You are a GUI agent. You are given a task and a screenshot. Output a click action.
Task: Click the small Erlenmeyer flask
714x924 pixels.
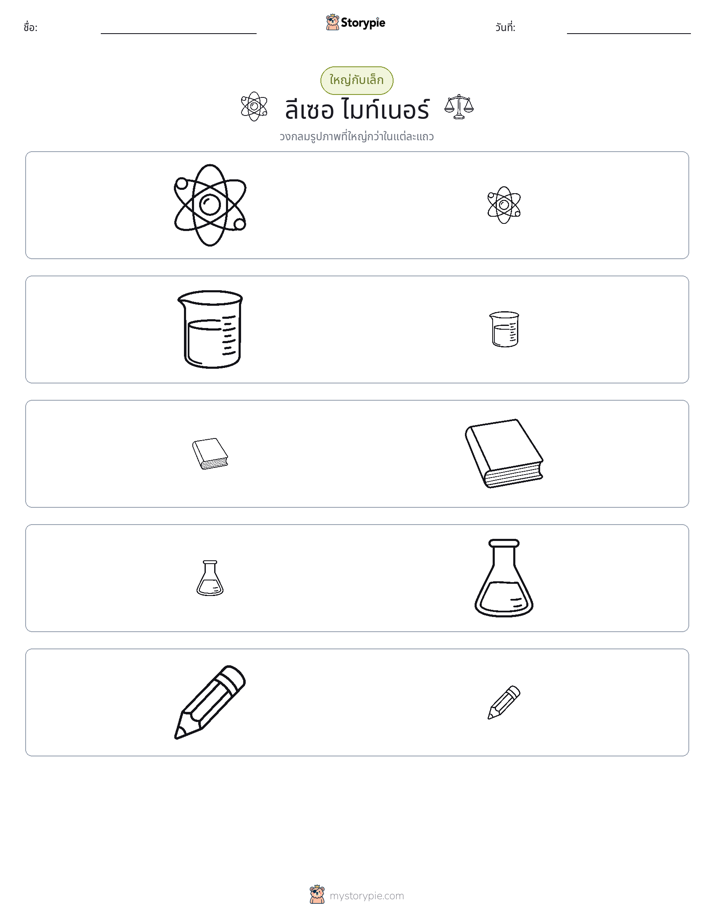click(210, 578)
